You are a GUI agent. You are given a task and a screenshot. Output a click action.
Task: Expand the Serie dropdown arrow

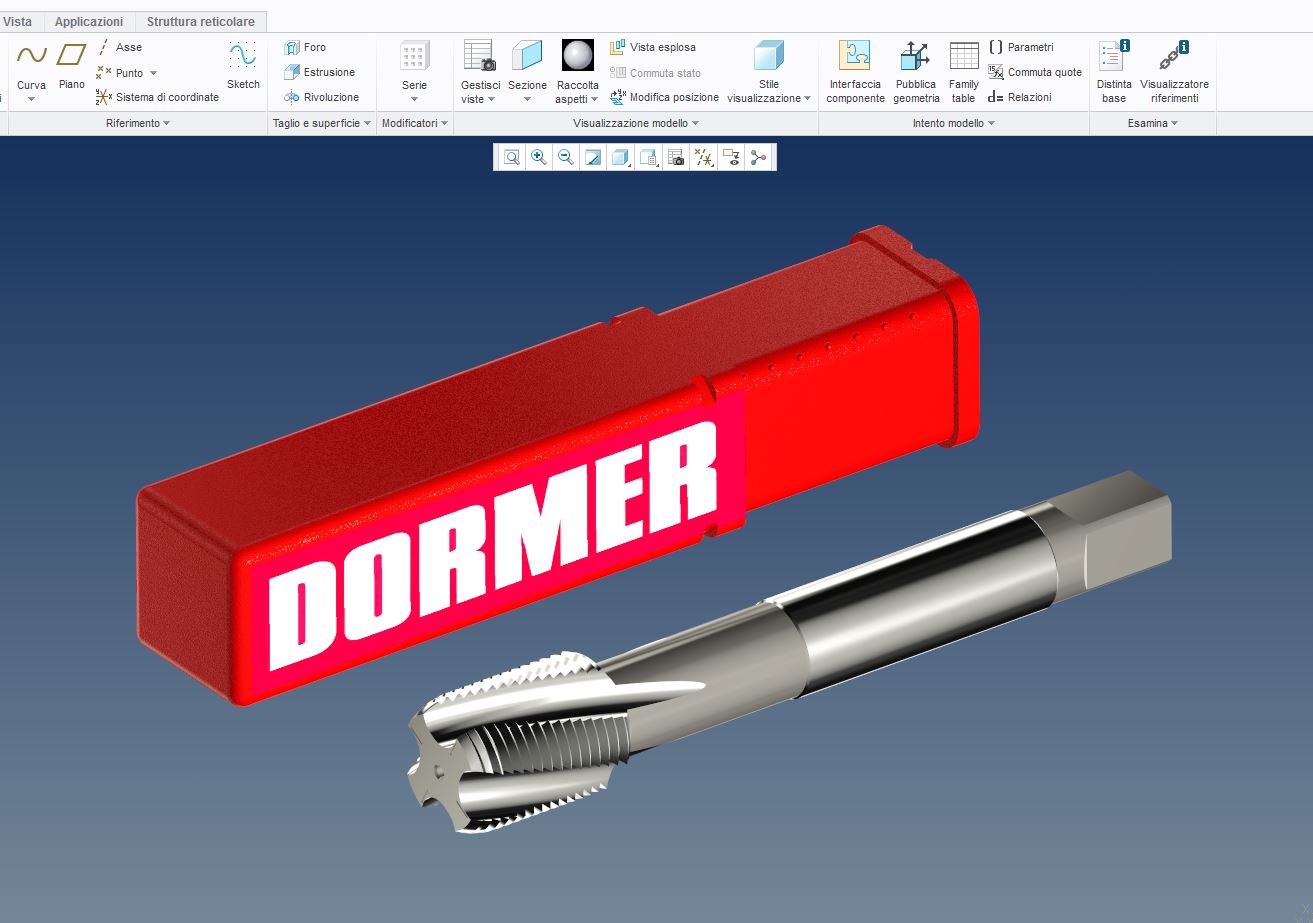point(414,98)
